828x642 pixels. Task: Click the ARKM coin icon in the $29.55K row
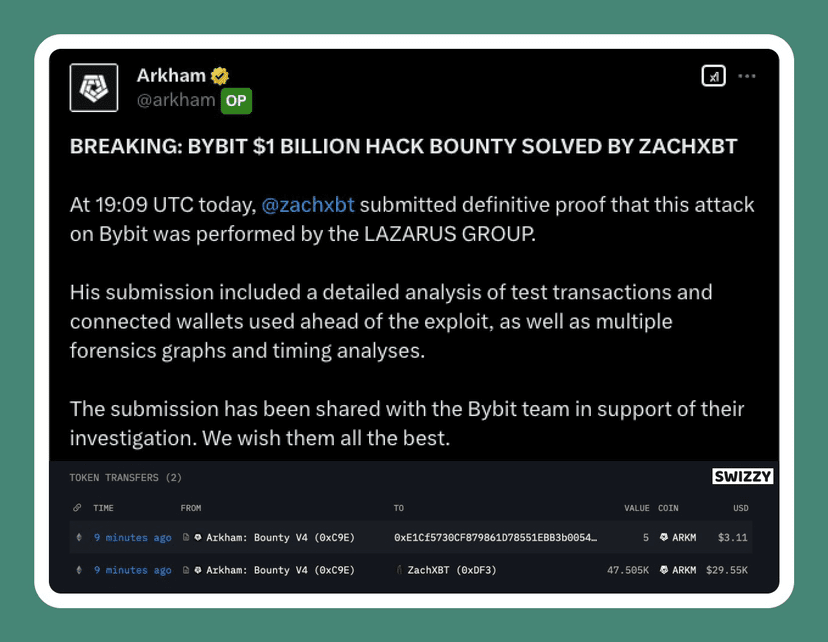664,570
